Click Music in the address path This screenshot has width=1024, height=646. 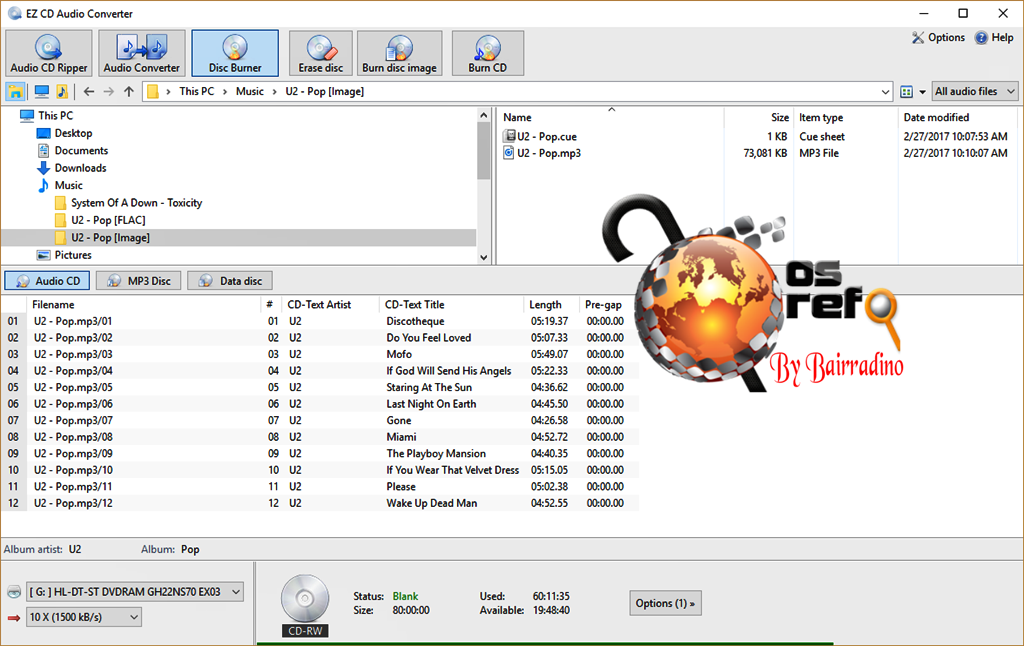coord(250,91)
